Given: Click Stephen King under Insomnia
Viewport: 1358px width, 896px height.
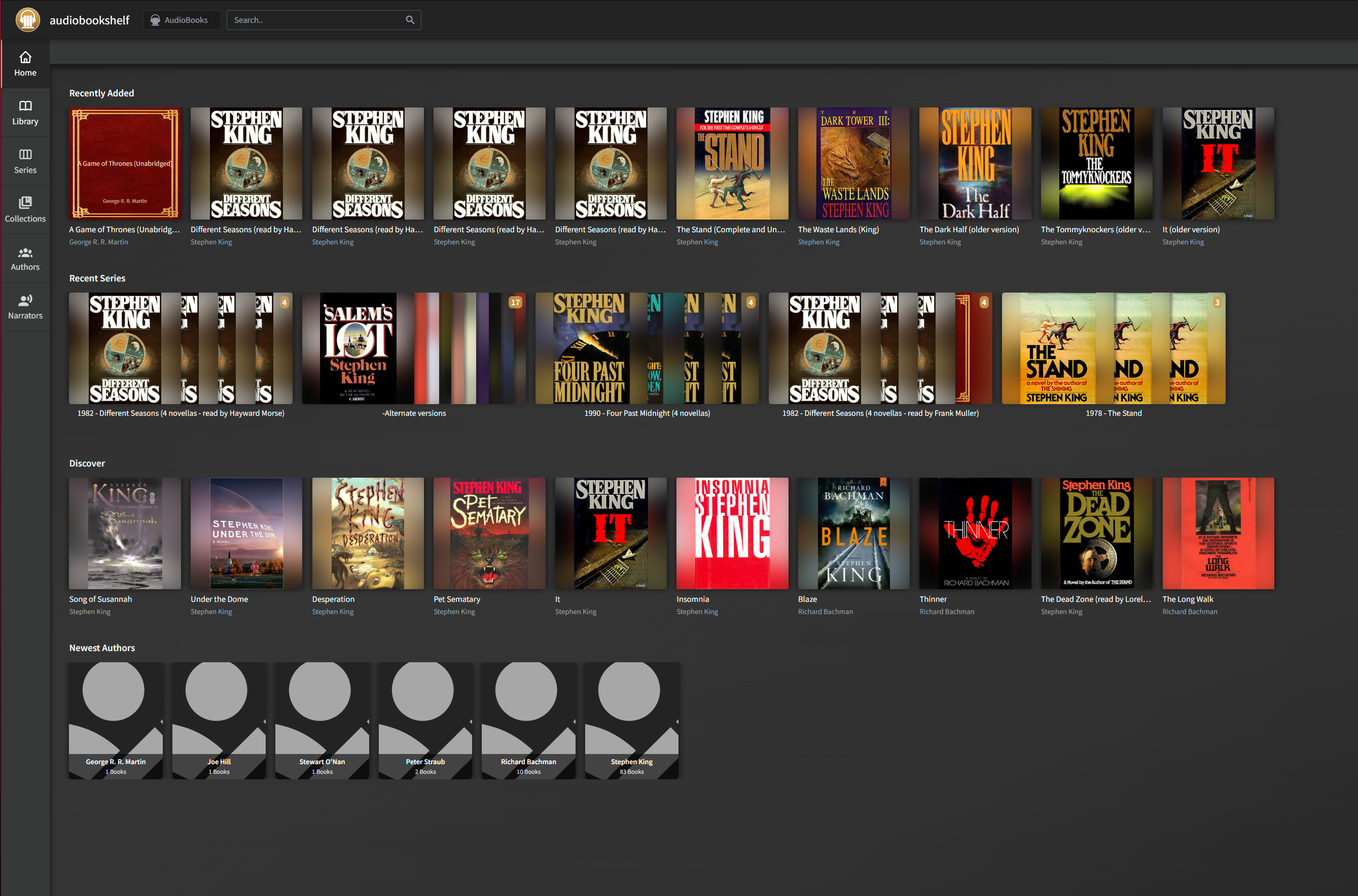Looking at the screenshot, I should (x=697, y=612).
